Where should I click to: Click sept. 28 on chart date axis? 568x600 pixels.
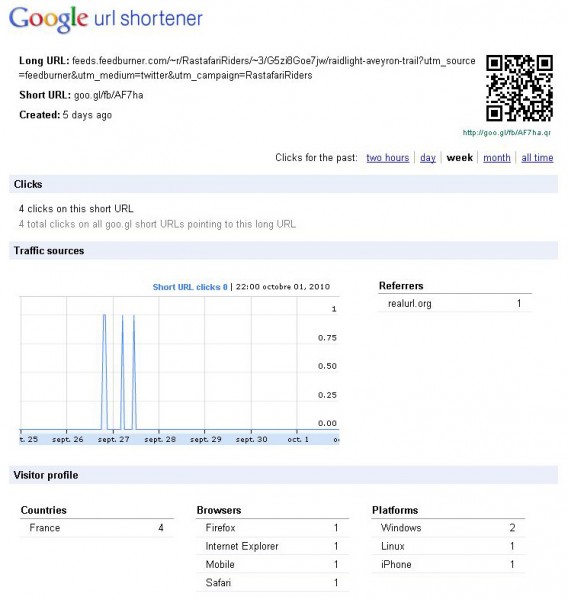pos(160,439)
